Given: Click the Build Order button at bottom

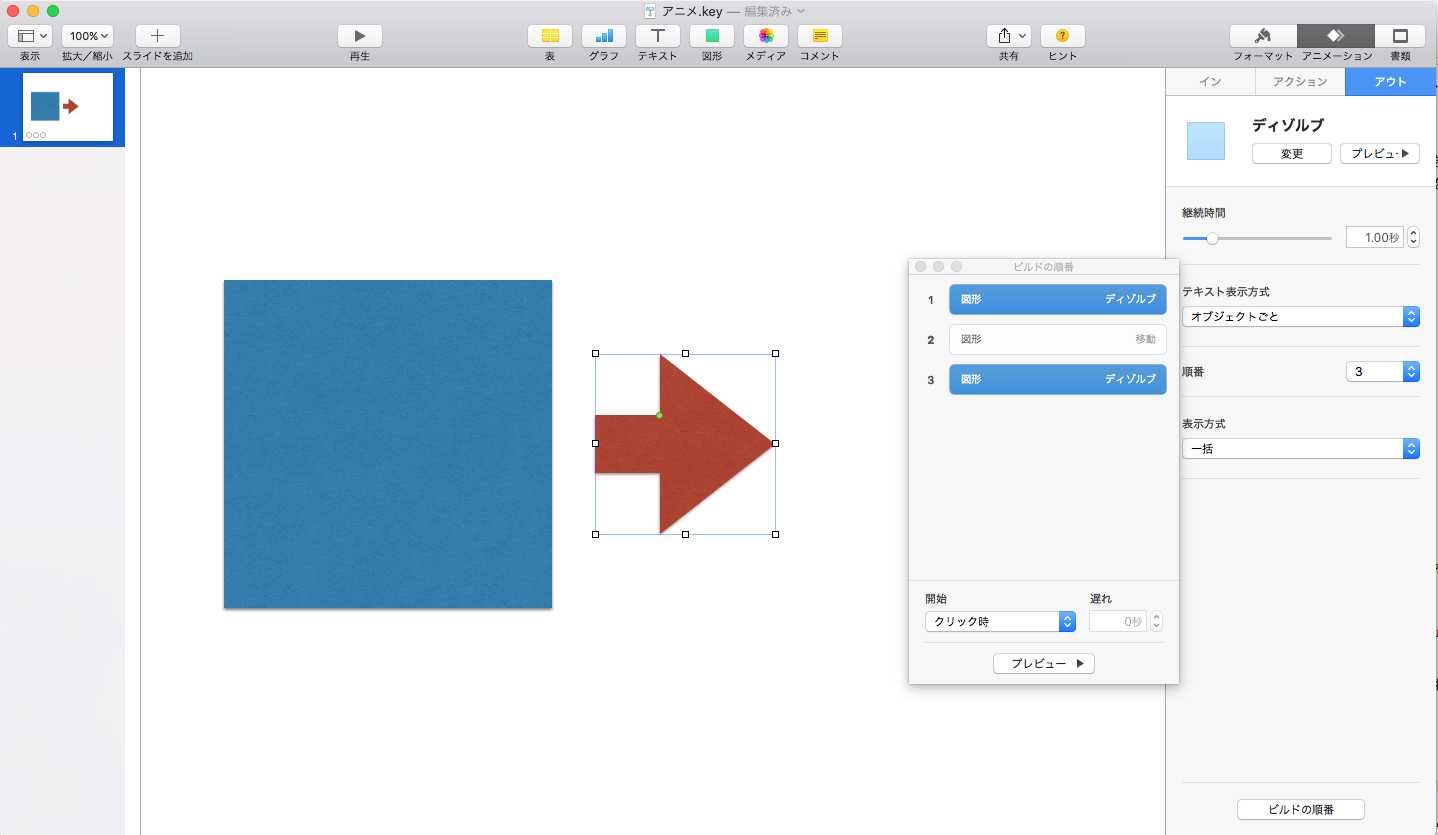Looking at the screenshot, I should point(1300,810).
